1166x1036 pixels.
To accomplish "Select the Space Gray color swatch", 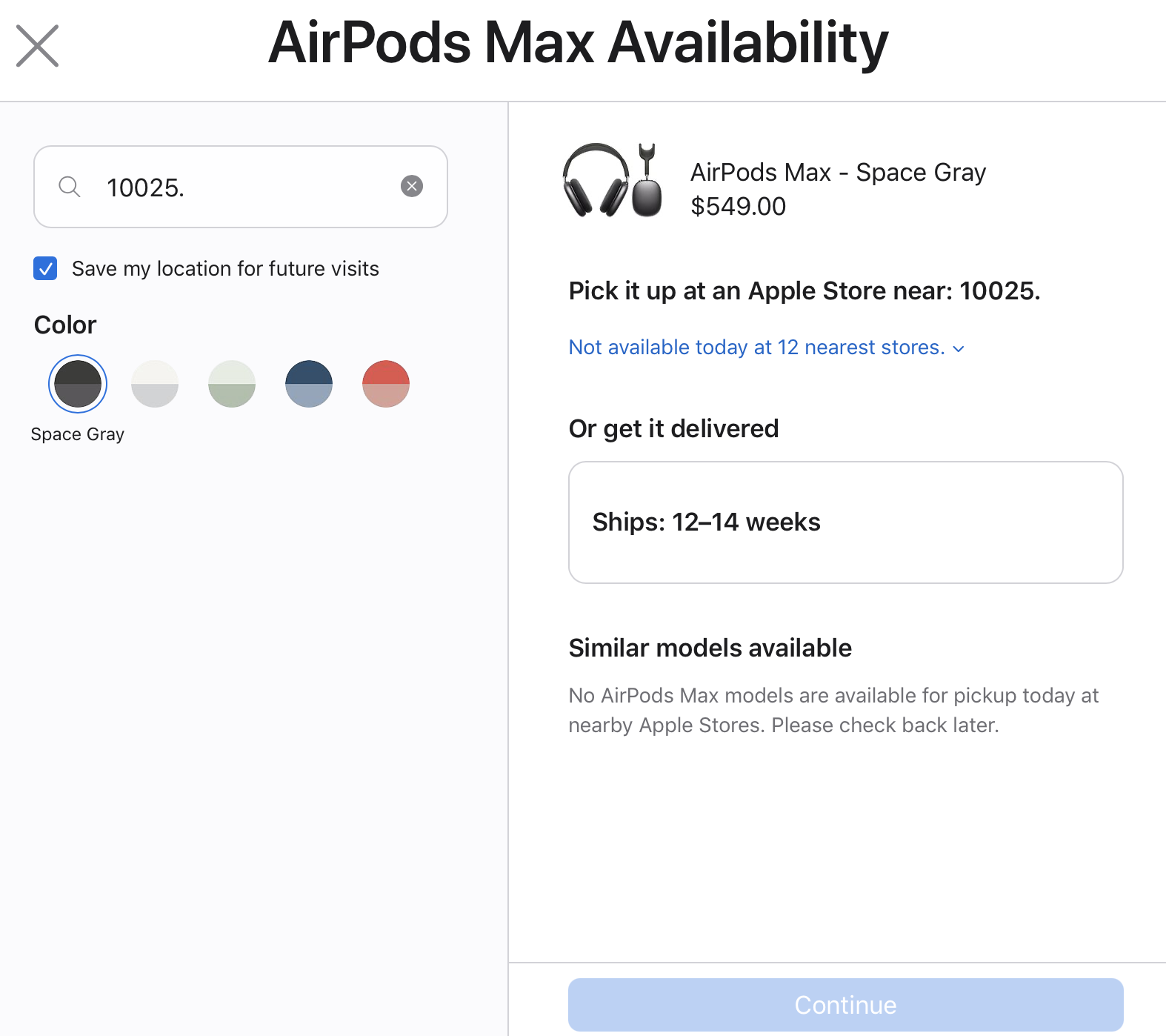I will coord(78,384).
